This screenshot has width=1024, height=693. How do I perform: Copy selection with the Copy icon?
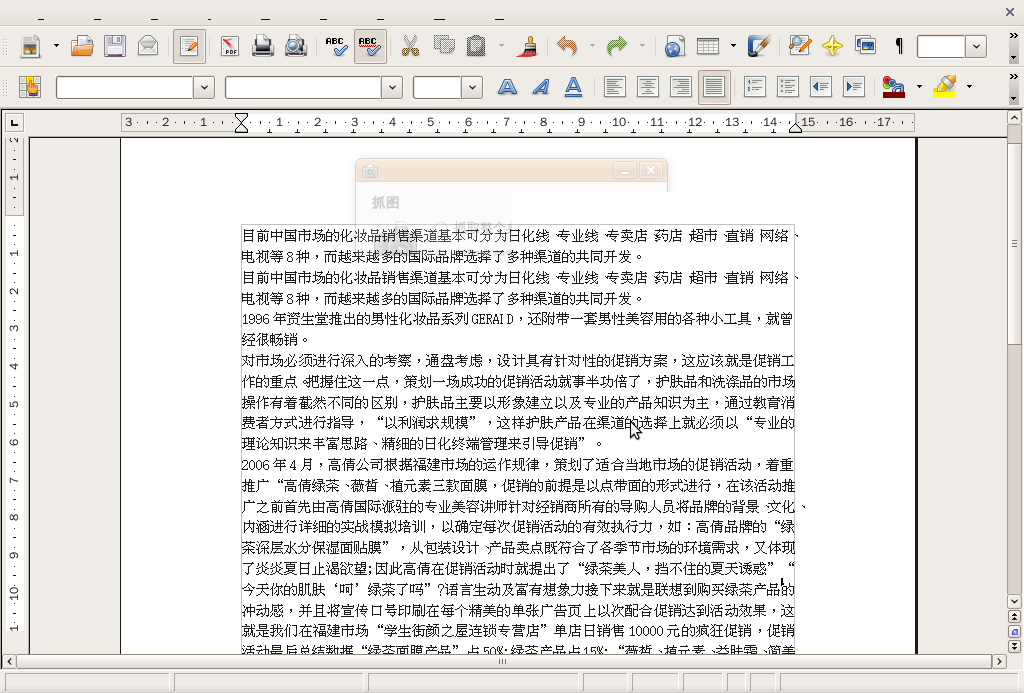coord(444,46)
